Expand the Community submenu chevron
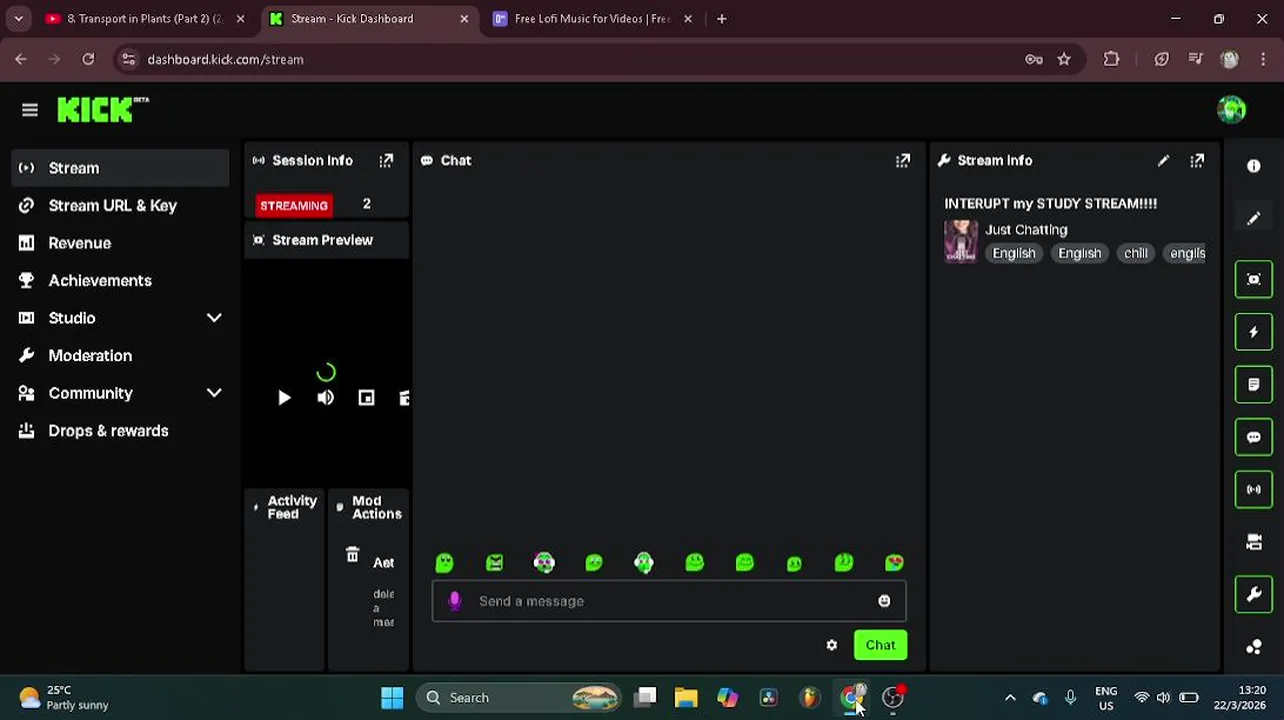 [x=214, y=393]
